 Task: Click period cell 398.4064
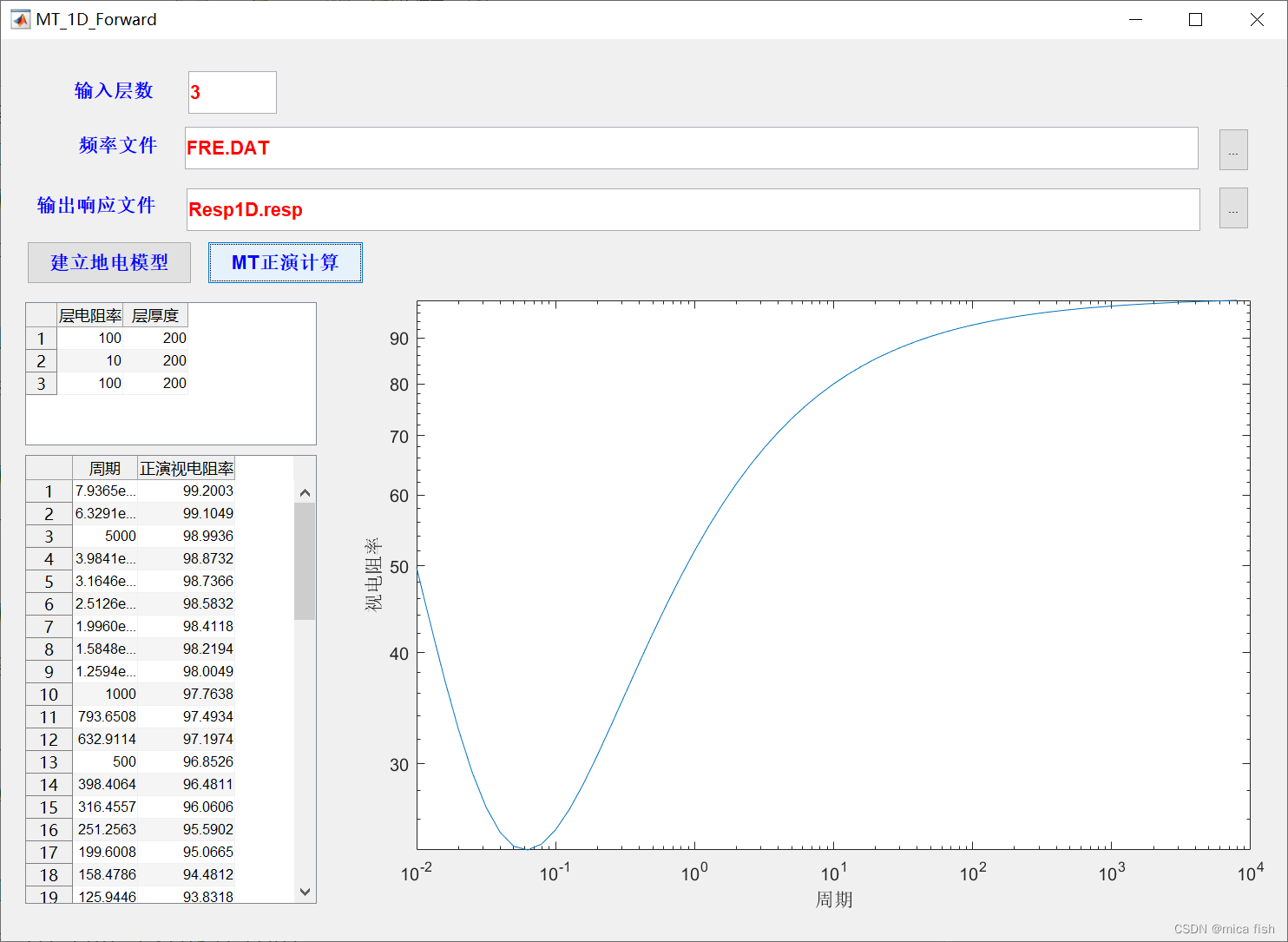(x=105, y=784)
